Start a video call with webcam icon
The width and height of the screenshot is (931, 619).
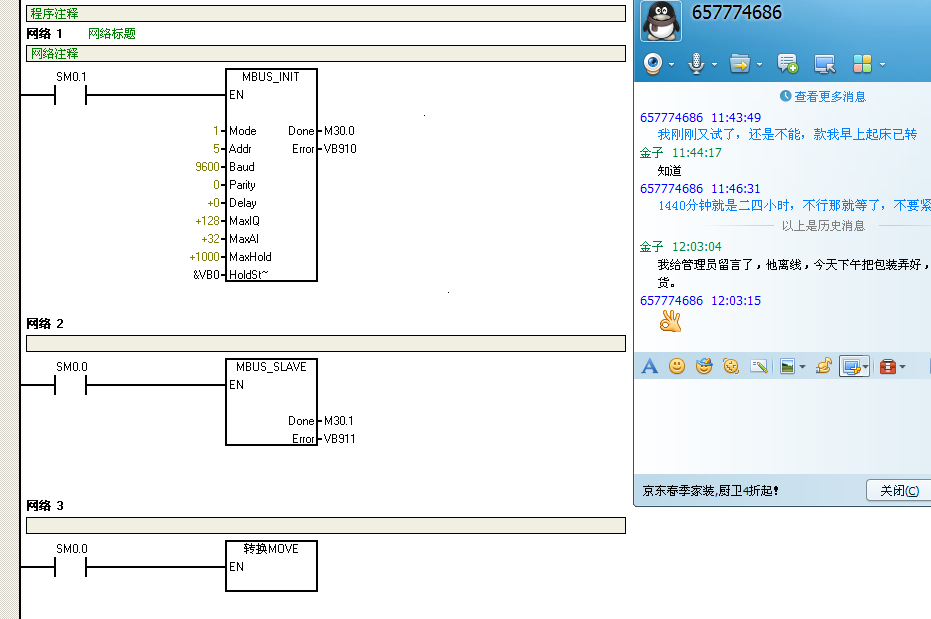(653, 64)
